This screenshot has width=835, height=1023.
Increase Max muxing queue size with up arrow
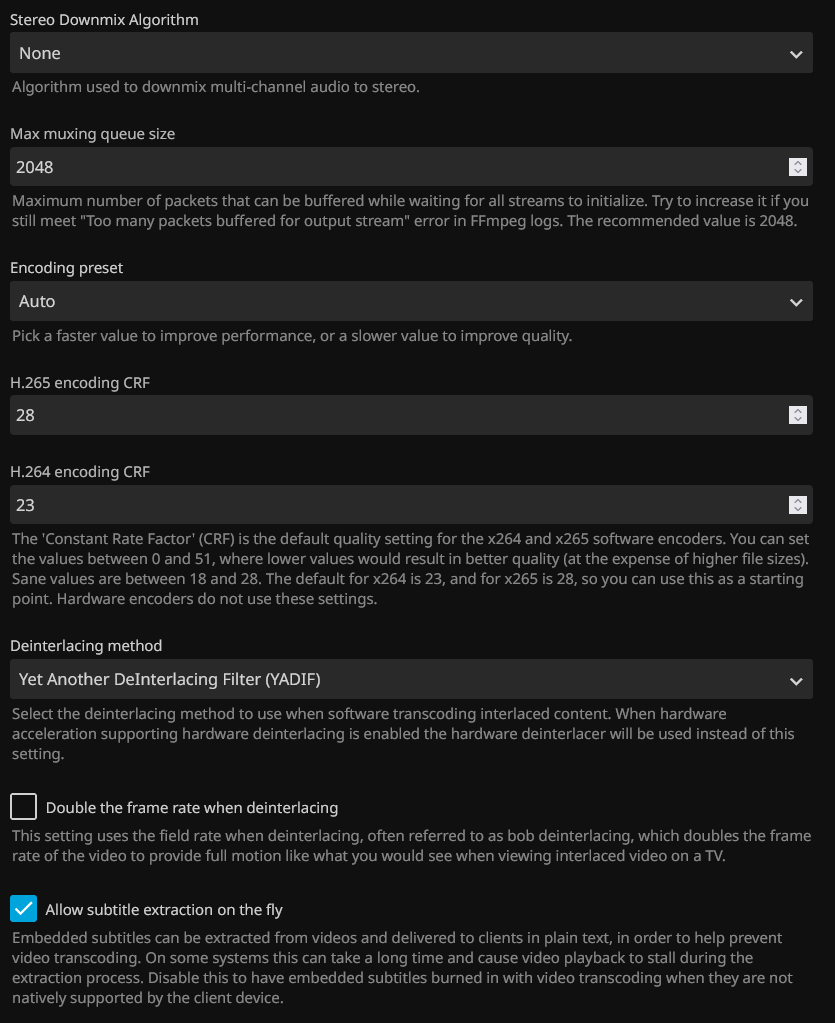pos(797,163)
